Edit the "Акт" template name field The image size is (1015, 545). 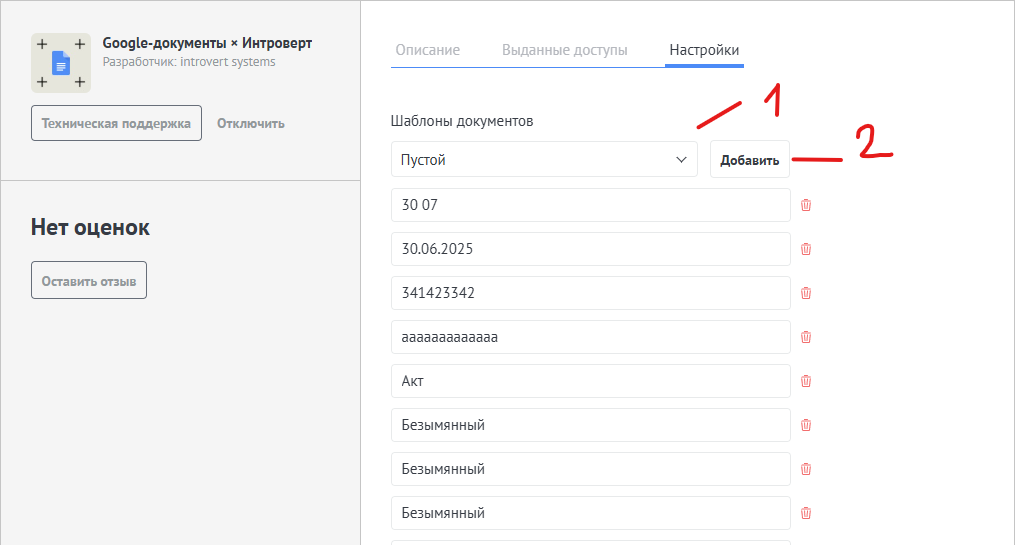[x=591, y=381]
